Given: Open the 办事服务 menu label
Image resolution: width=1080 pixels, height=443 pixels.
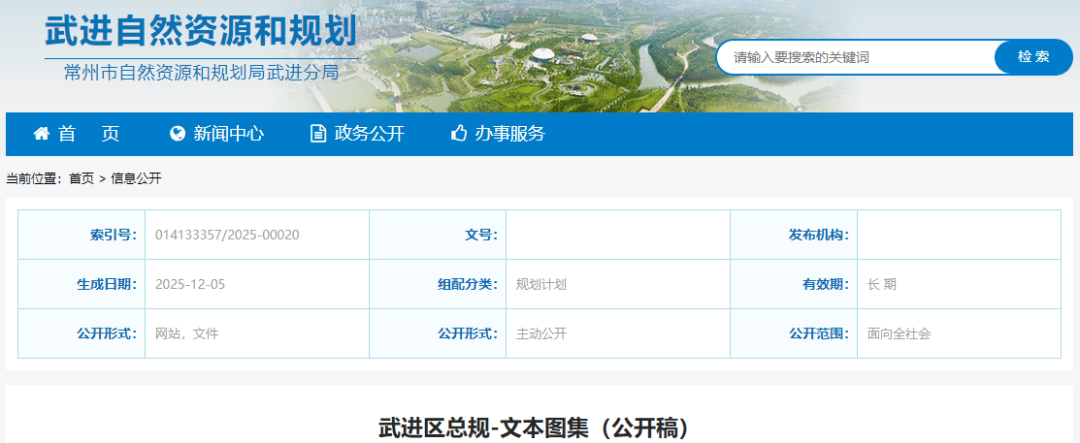Looking at the screenshot, I should tap(510, 134).
